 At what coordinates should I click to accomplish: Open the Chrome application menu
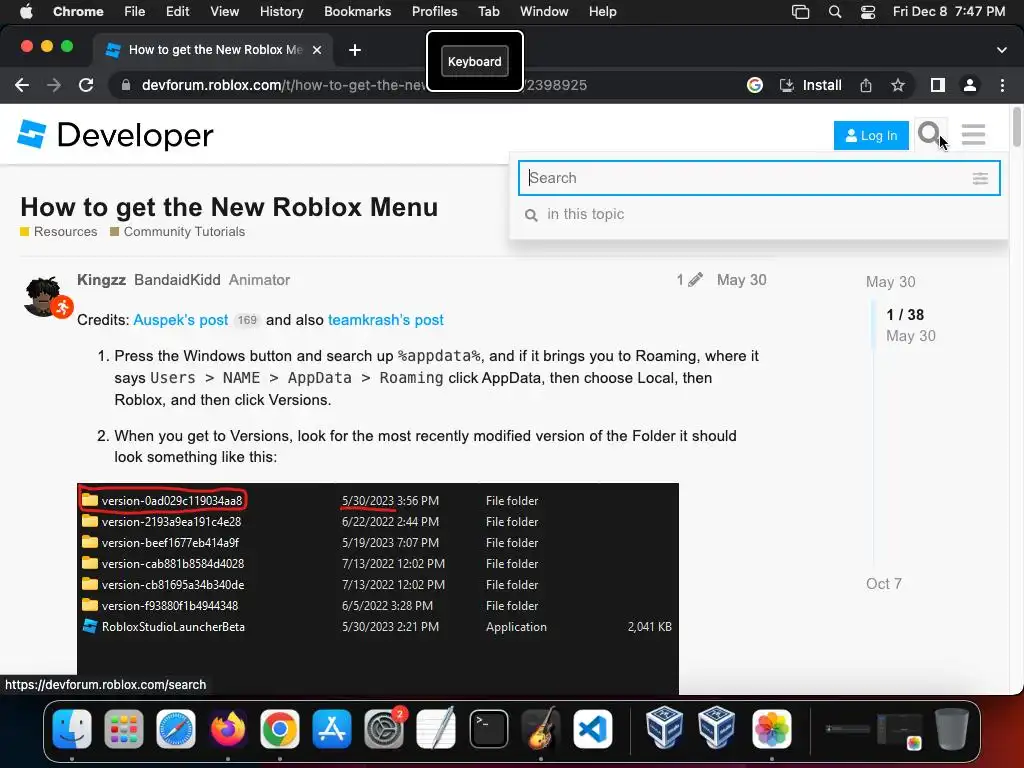(x=78, y=12)
